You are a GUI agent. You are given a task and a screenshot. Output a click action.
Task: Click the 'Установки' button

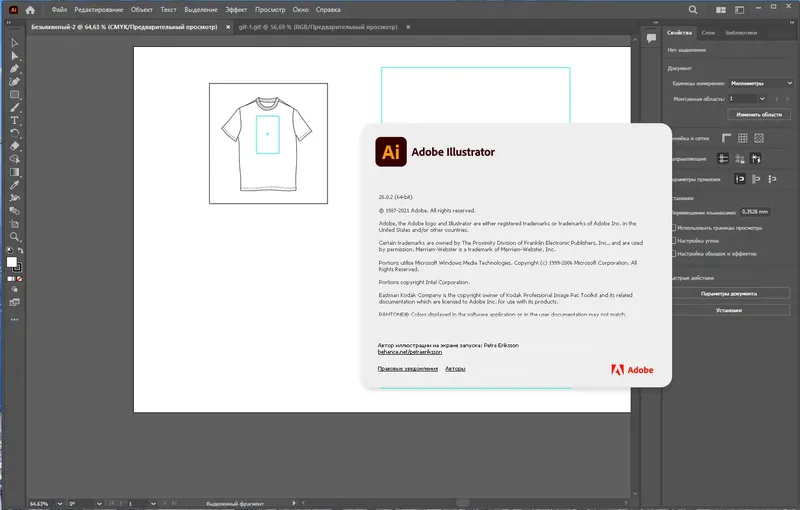pyautogui.click(x=729, y=310)
